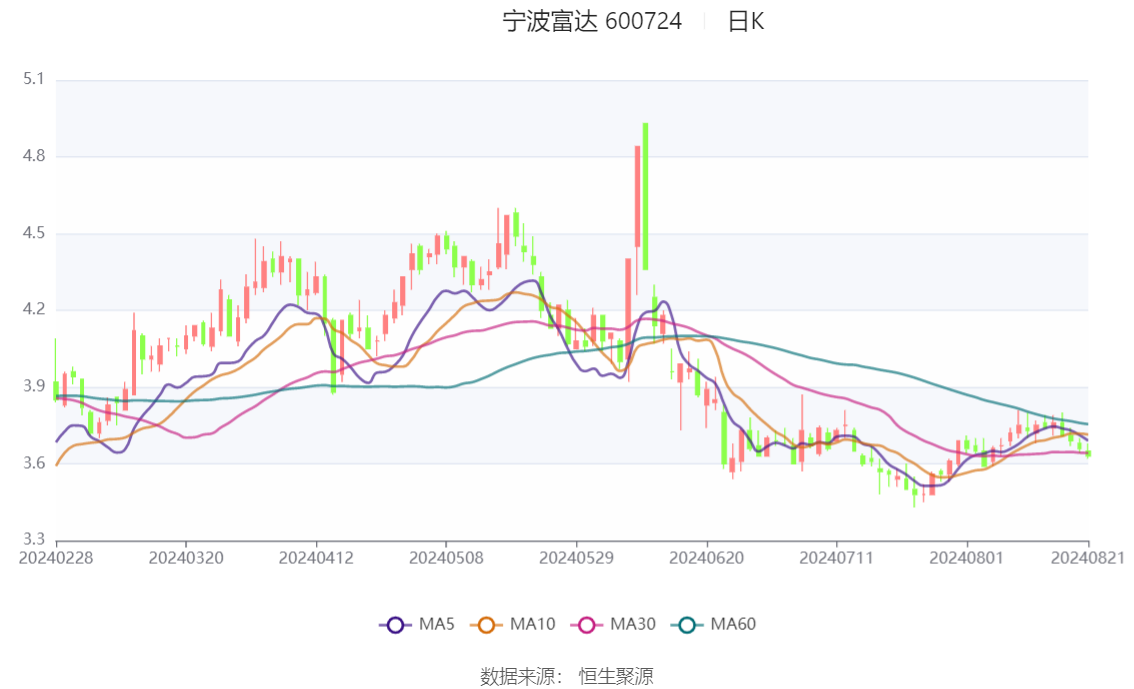This screenshot has width=1134, height=689.
Task: Click the purple MA5 legend marker circle
Action: click(x=395, y=625)
